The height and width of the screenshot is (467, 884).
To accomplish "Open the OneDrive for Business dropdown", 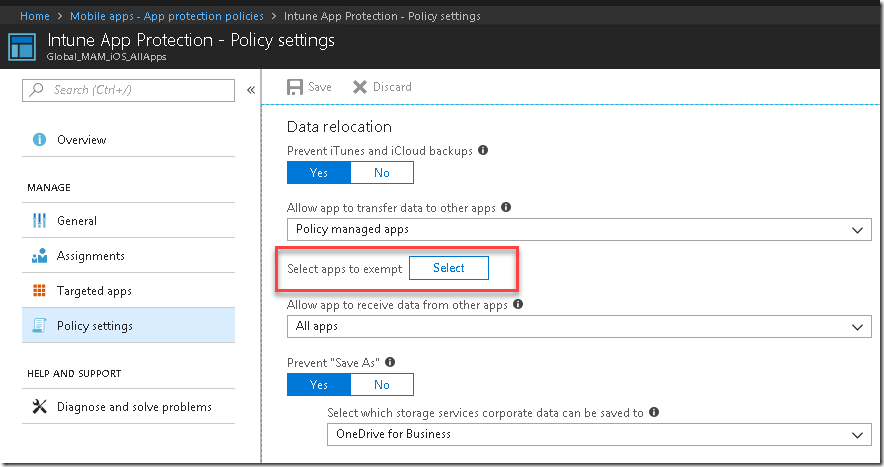I will [x=599, y=434].
